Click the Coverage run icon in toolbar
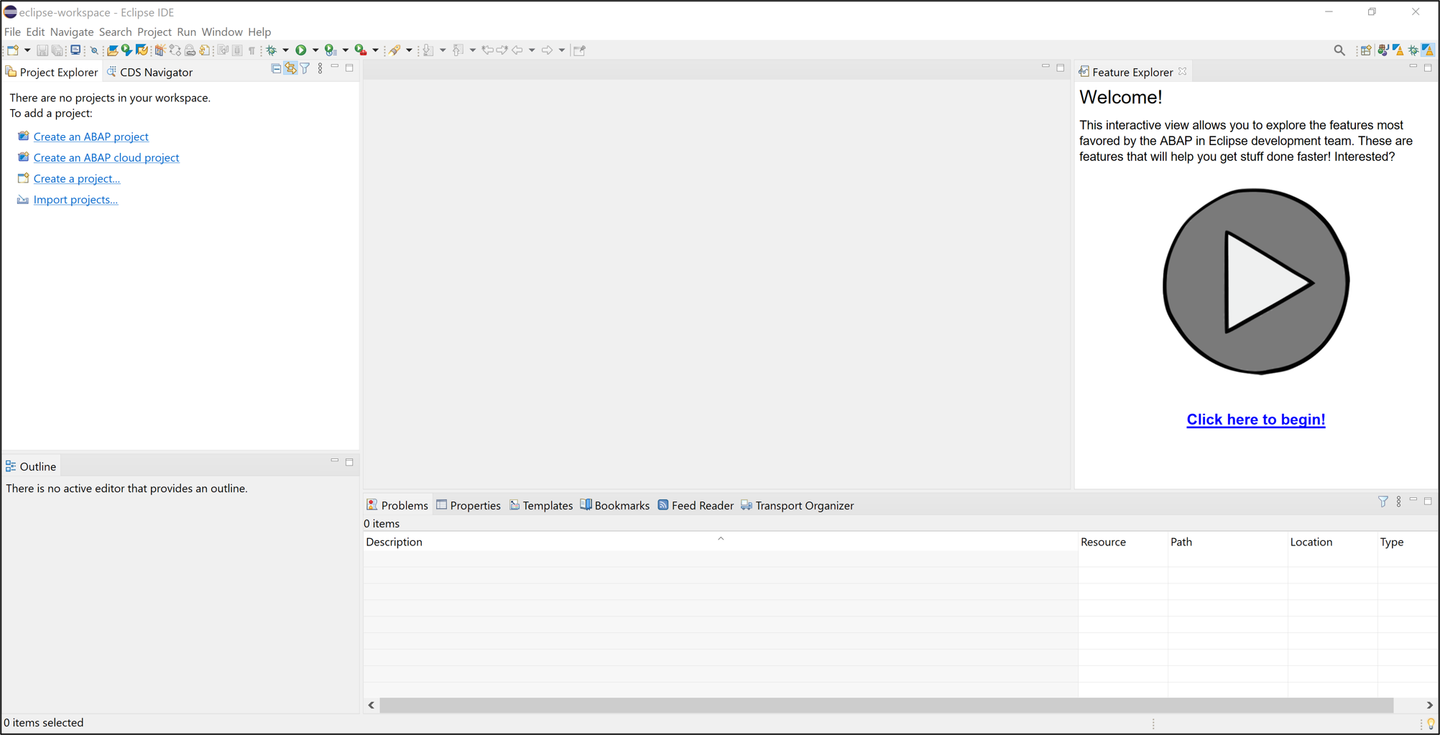Screen dimensions: 1440x735 tap(330, 50)
